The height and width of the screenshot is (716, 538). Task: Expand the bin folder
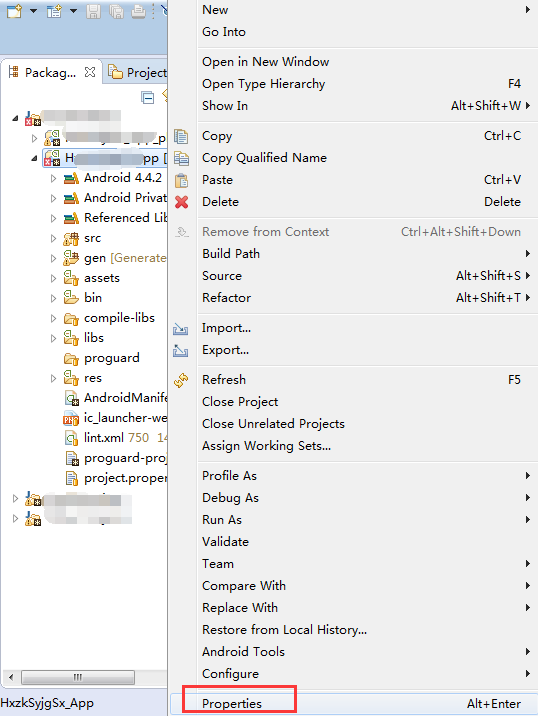tap(53, 298)
